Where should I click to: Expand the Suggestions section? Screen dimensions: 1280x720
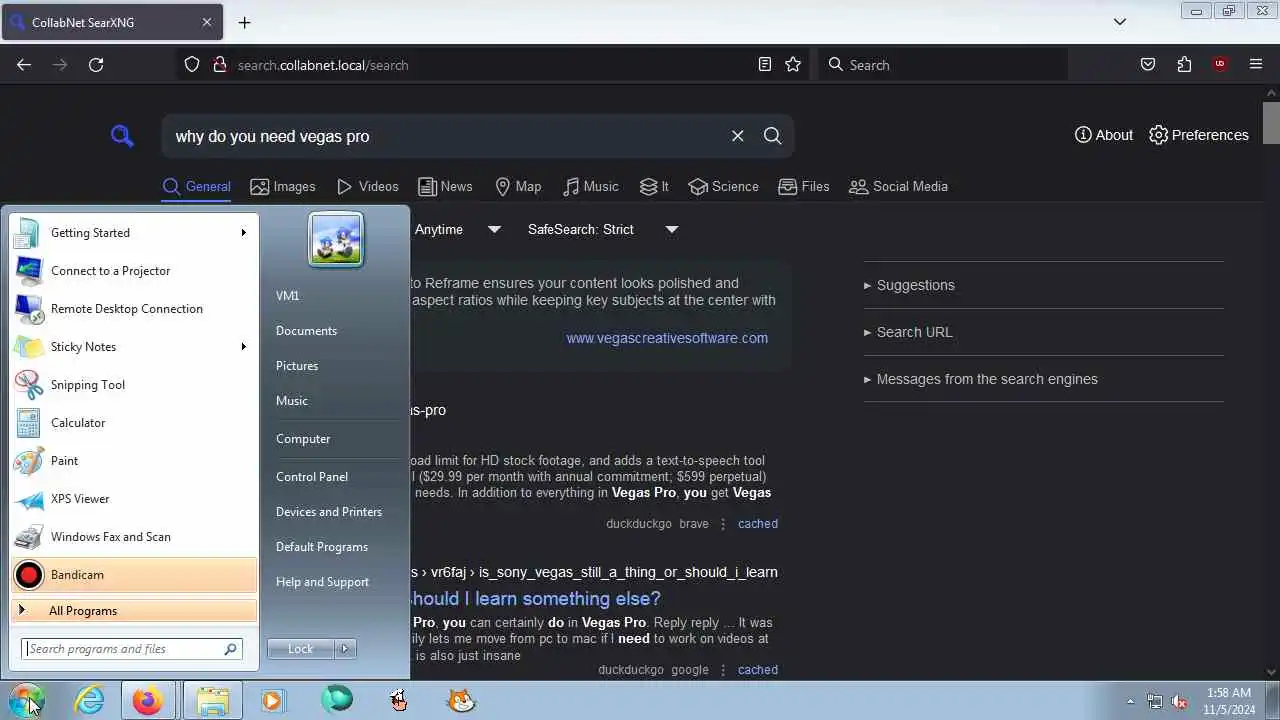point(909,285)
